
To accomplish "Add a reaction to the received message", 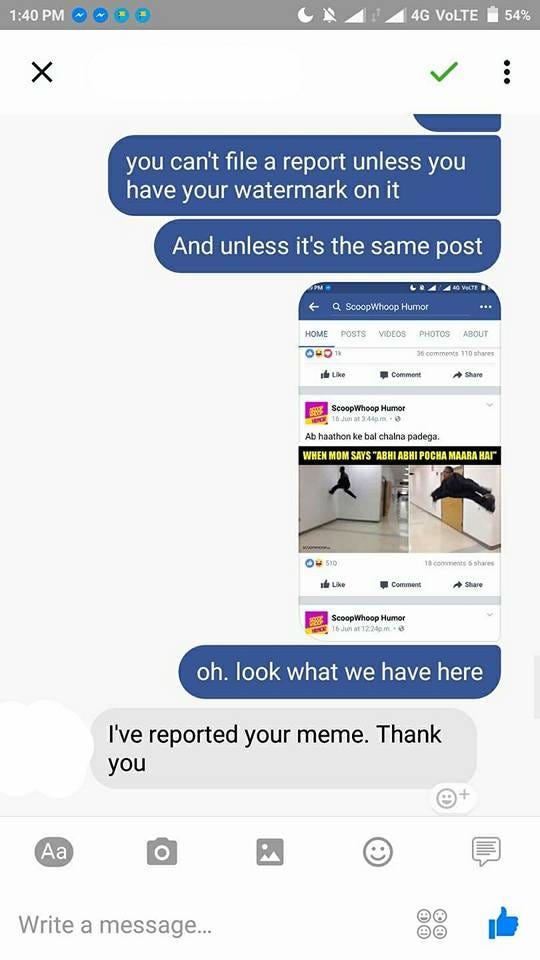I will click(x=452, y=797).
